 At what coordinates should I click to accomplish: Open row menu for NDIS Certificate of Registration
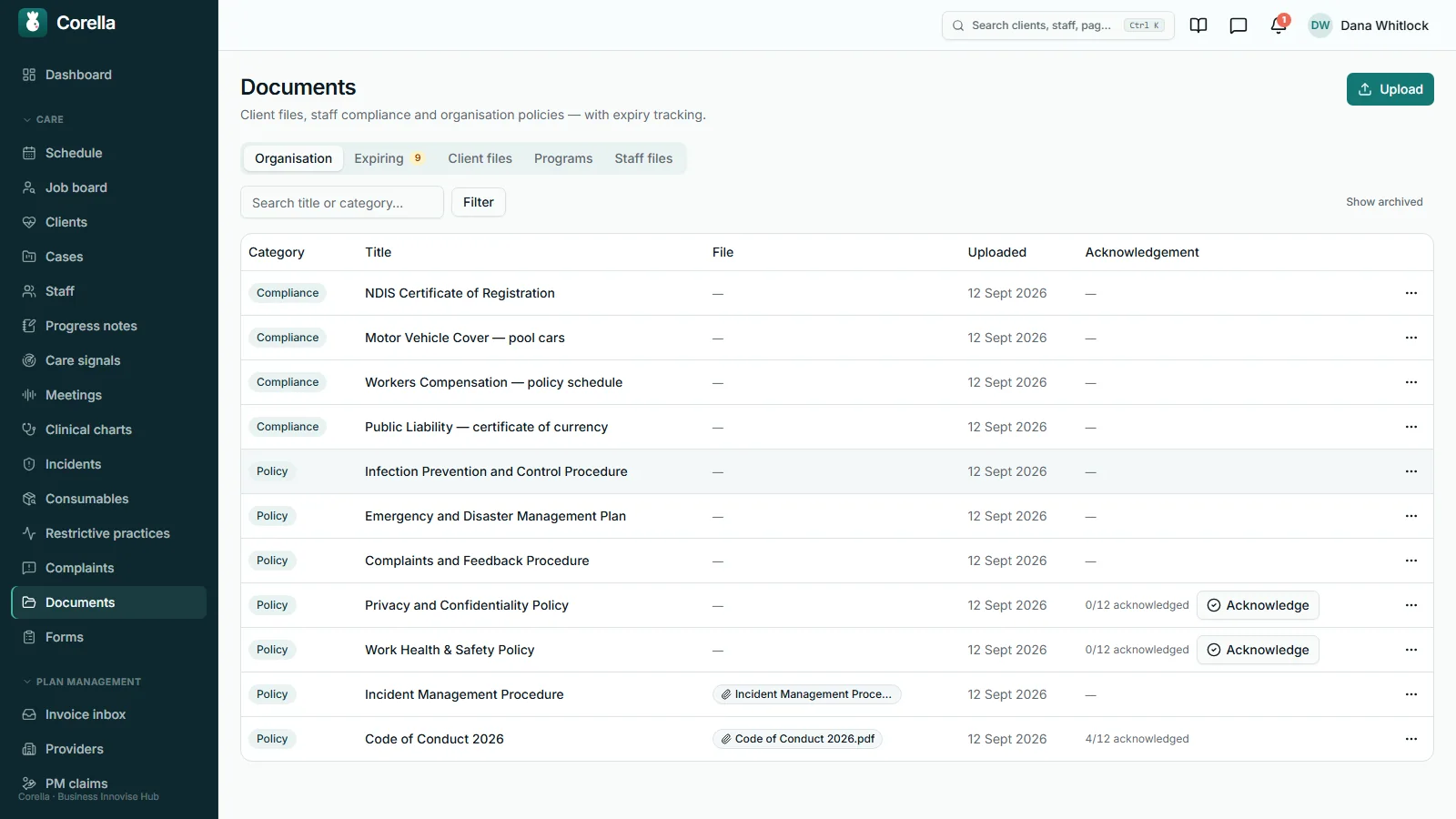coord(1411,293)
